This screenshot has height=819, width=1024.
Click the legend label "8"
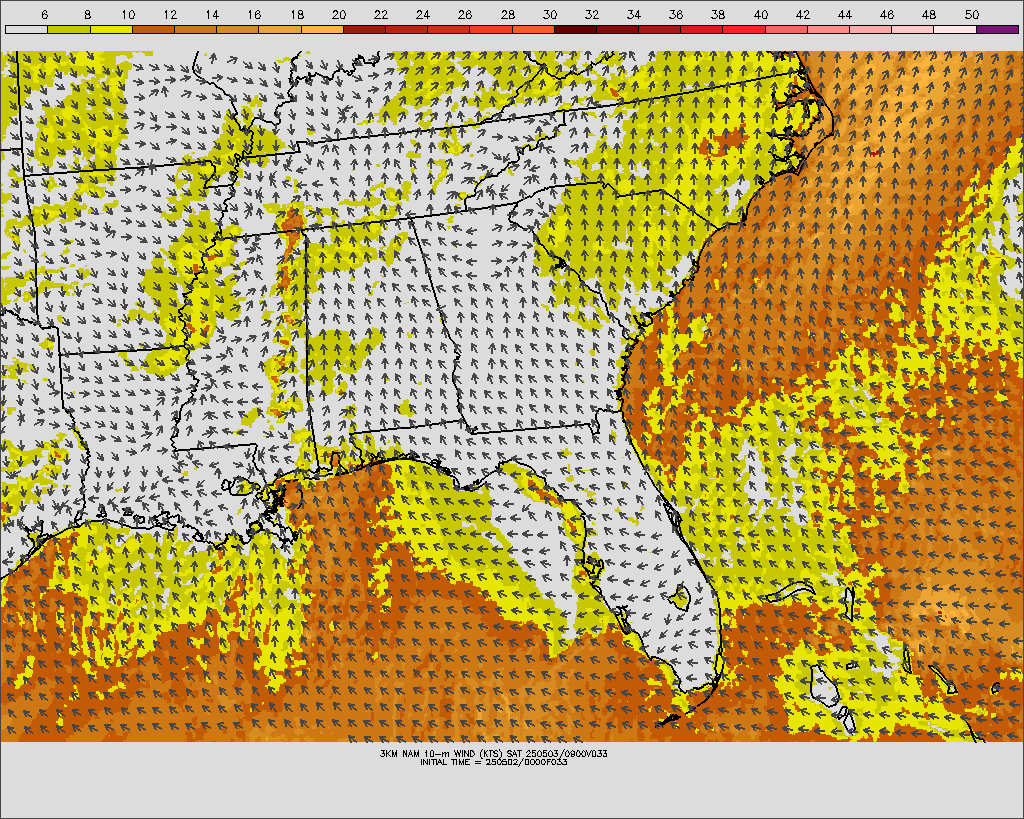coord(88,14)
